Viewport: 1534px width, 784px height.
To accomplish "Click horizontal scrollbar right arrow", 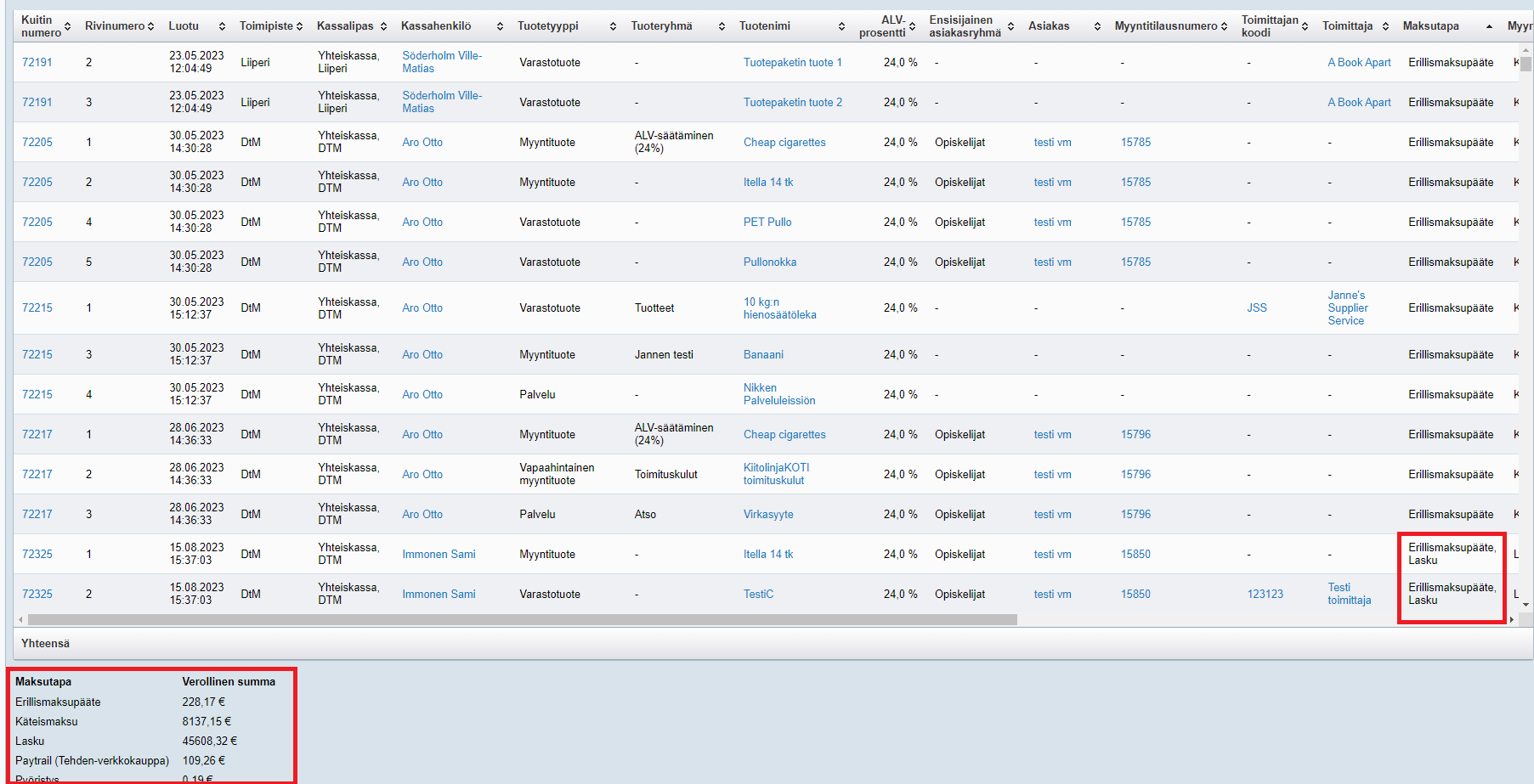I will 1511,619.
